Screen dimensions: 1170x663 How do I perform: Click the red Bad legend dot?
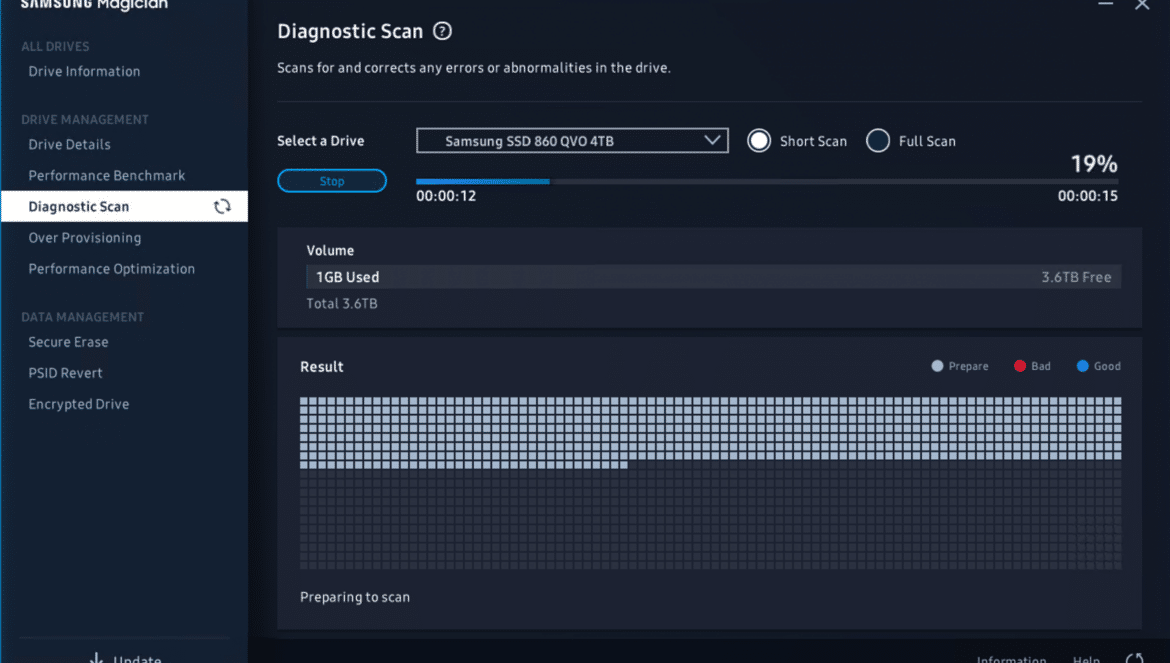click(x=1020, y=366)
